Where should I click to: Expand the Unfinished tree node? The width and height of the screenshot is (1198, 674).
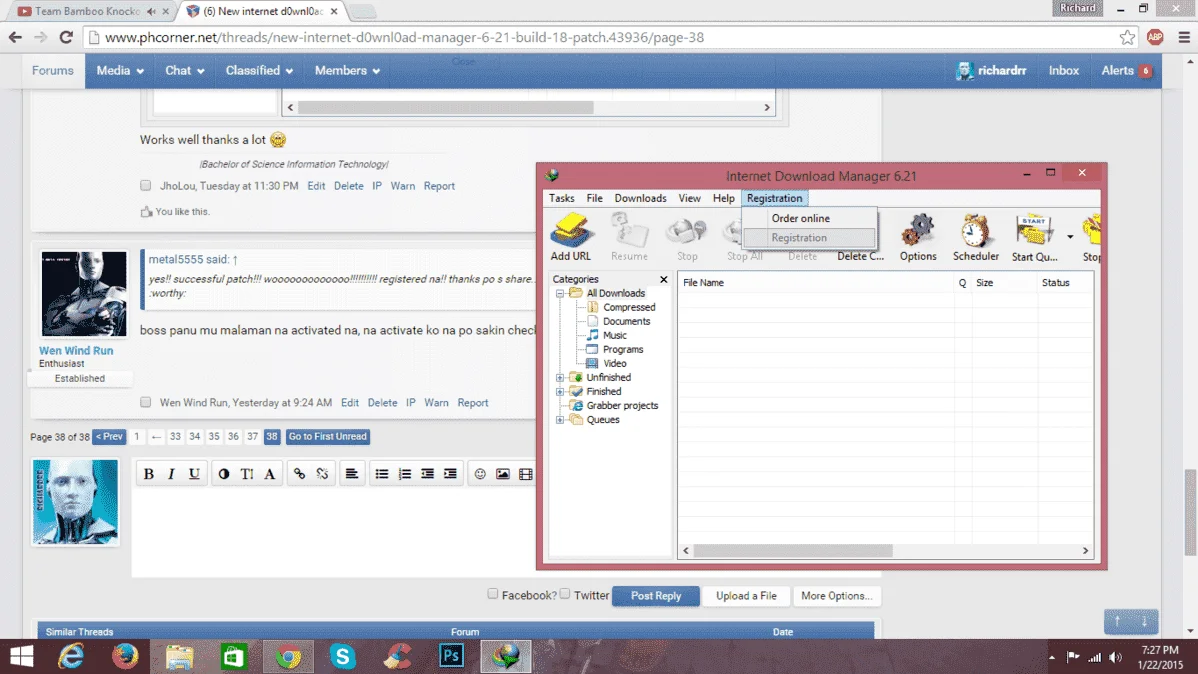click(x=560, y=378)
